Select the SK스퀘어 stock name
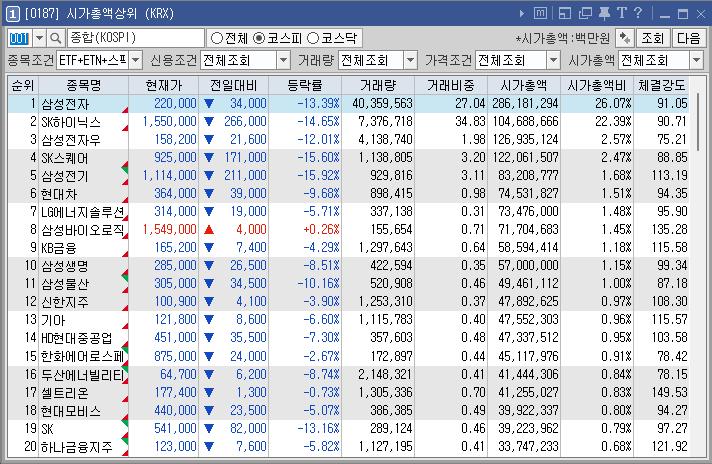 (64, 158)
